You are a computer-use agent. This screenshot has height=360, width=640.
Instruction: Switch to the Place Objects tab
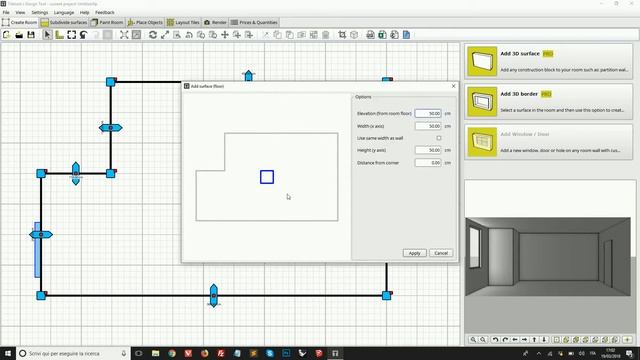(x=145, y=22)
